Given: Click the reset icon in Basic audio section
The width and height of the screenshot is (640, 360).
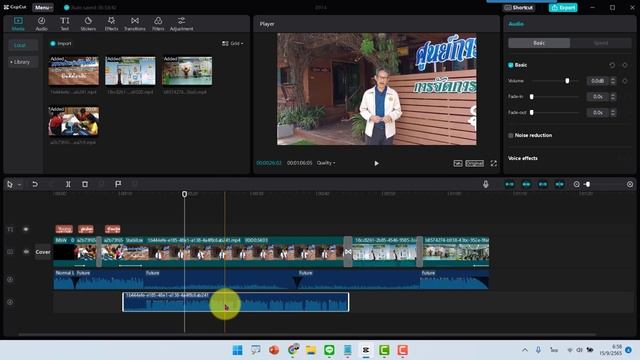Looking at the screenshot, I should click(612, 65).
